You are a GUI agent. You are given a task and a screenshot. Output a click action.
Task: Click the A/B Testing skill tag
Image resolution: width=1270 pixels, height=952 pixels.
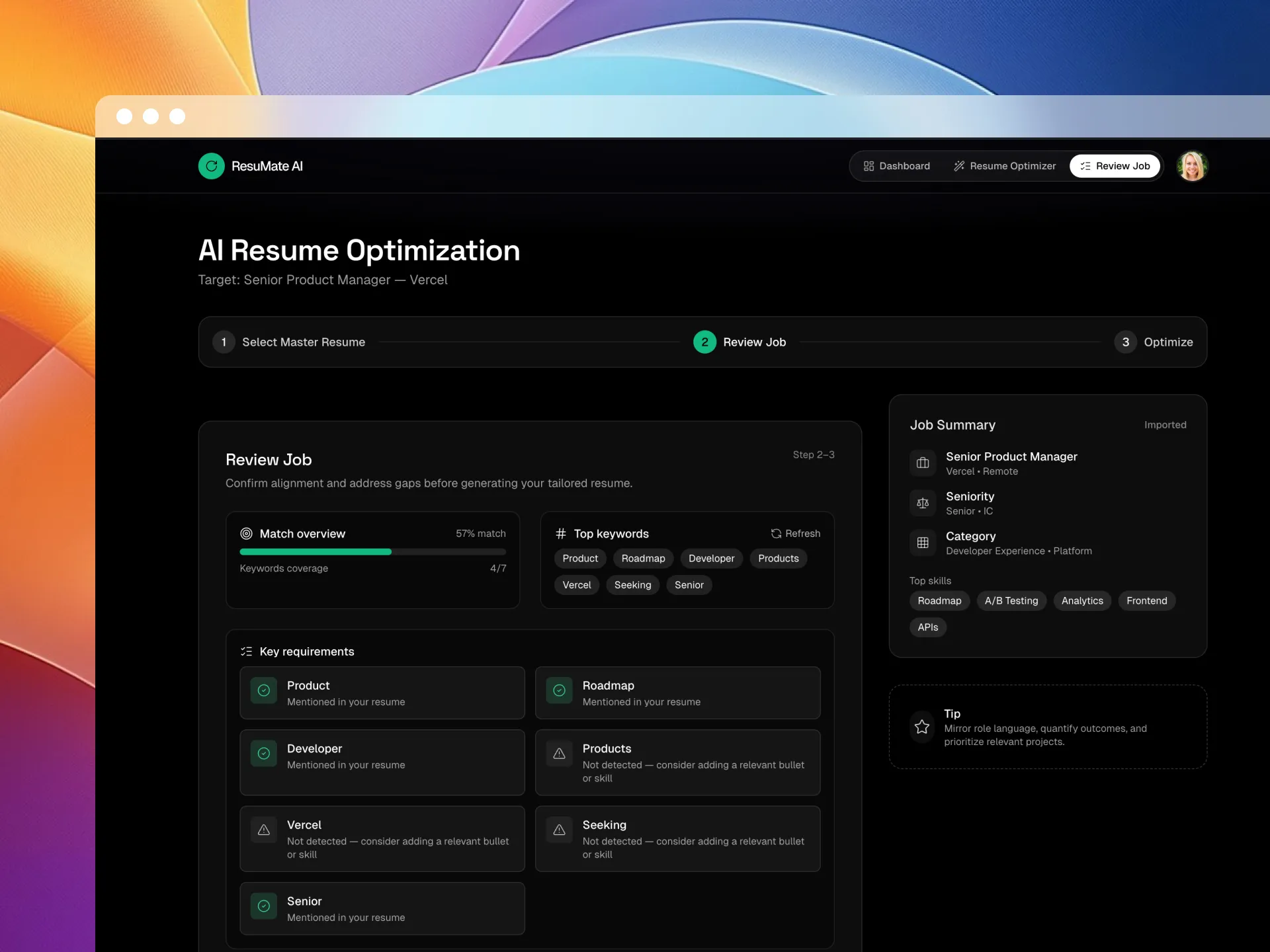1011,601
